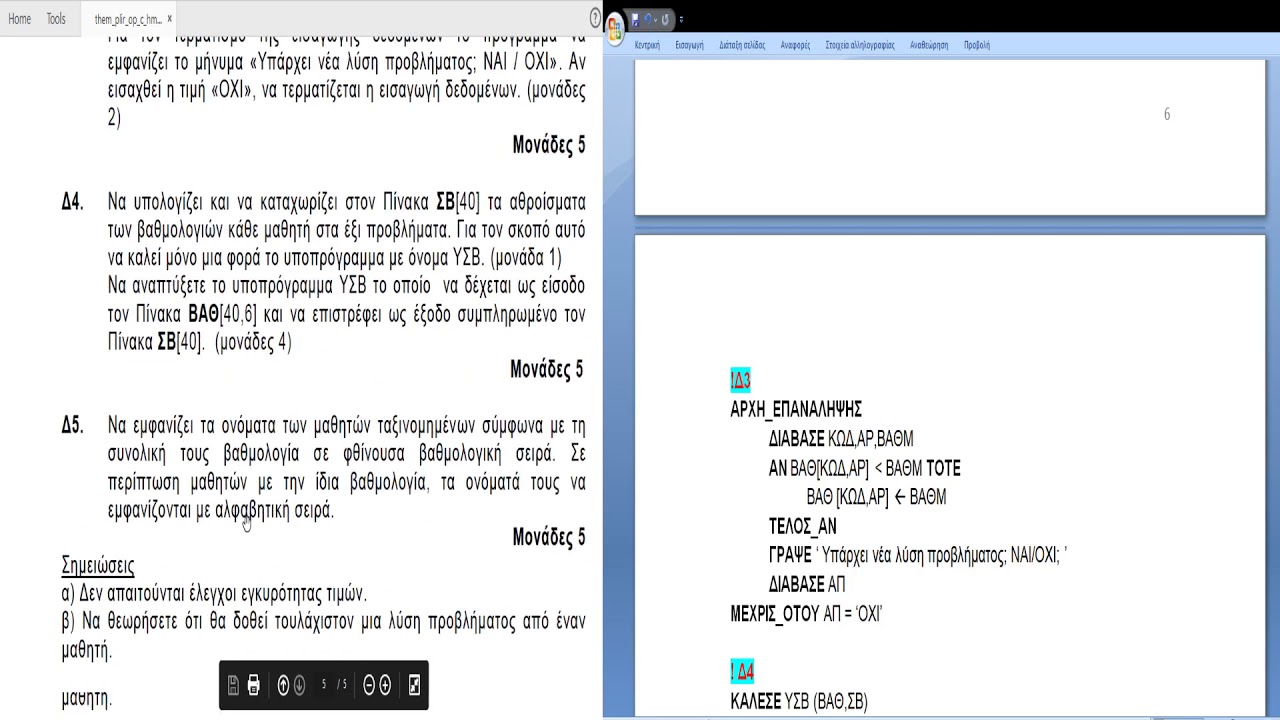This screenshot has width=1280, height=720.
Task: Click Μονάδες 5 below the Δ5 question
Action: pos(549,538)
